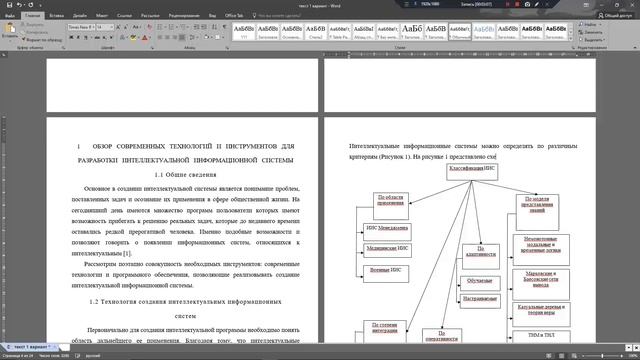The image size is (640, 360).
Task: Open the change case dropdown
Action: point(136,27)
